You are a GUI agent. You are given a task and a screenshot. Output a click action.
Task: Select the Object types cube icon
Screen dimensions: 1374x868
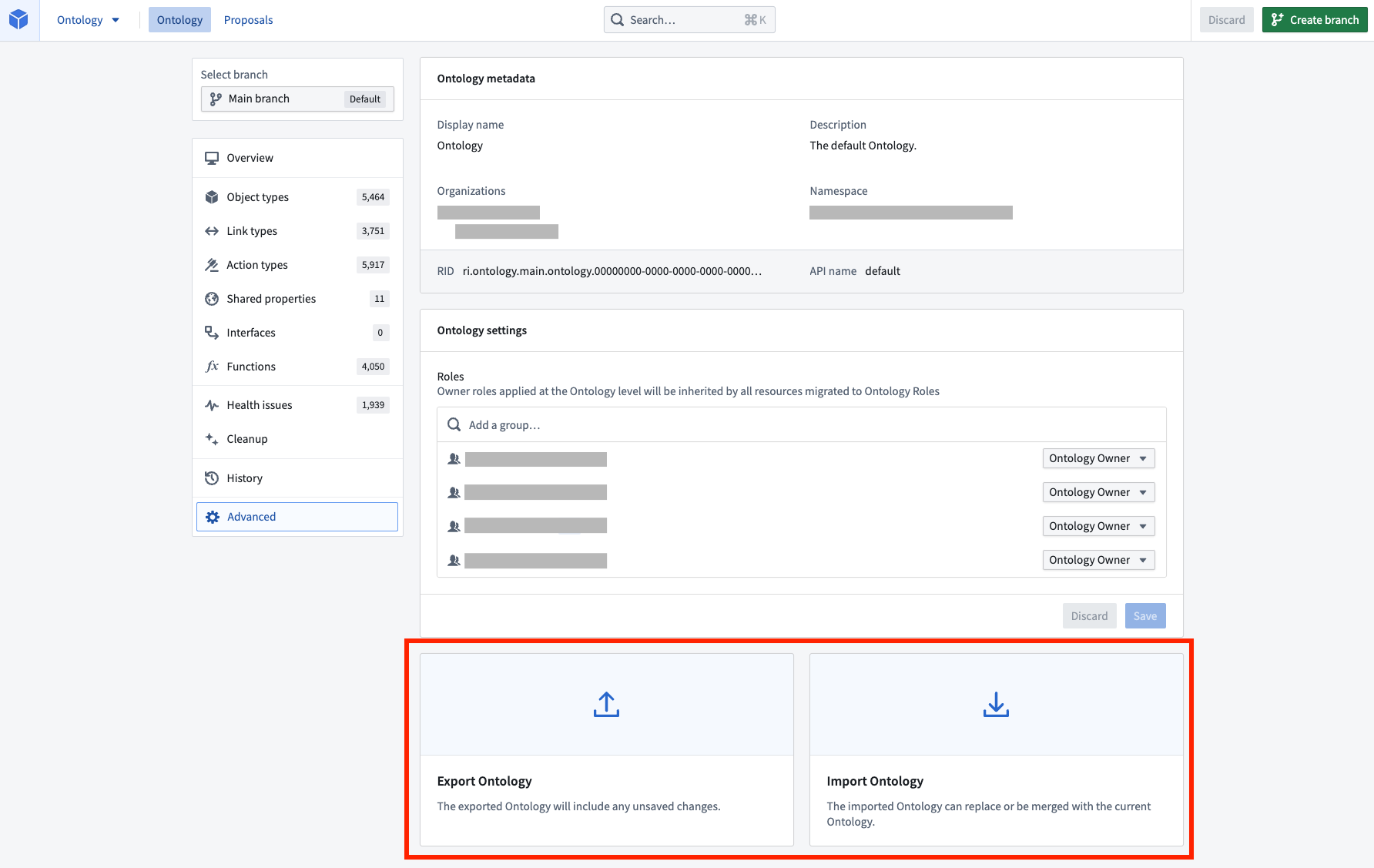coord(212,197)
